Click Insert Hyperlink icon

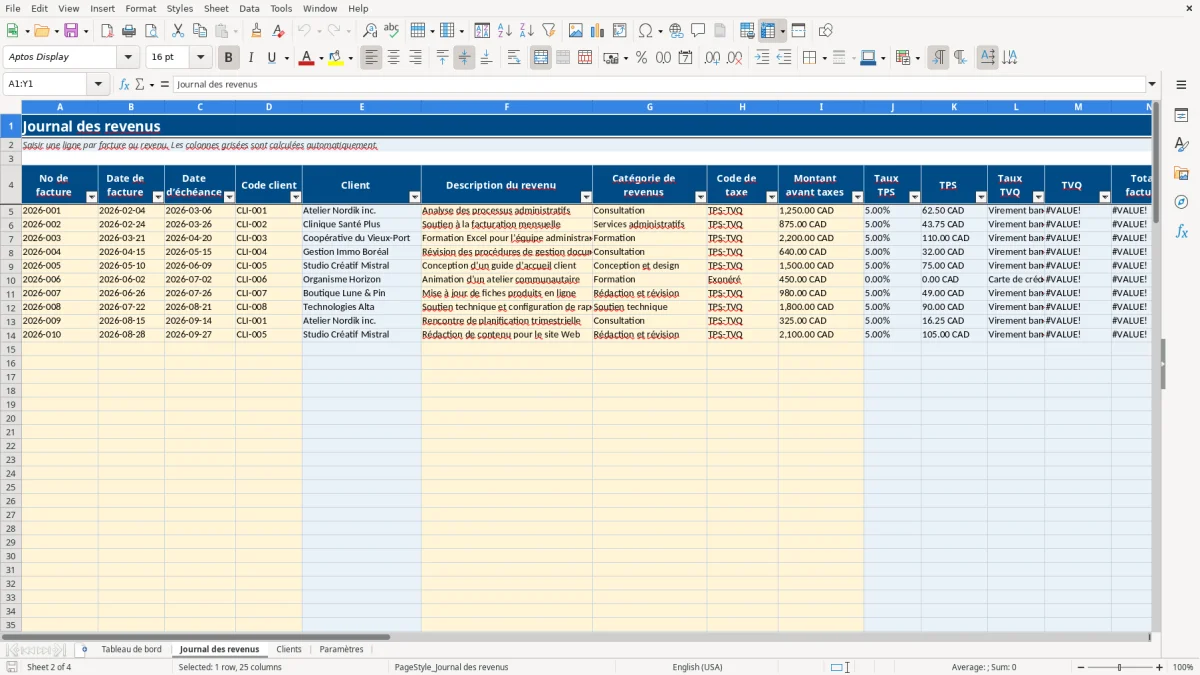tap(676, 31)
